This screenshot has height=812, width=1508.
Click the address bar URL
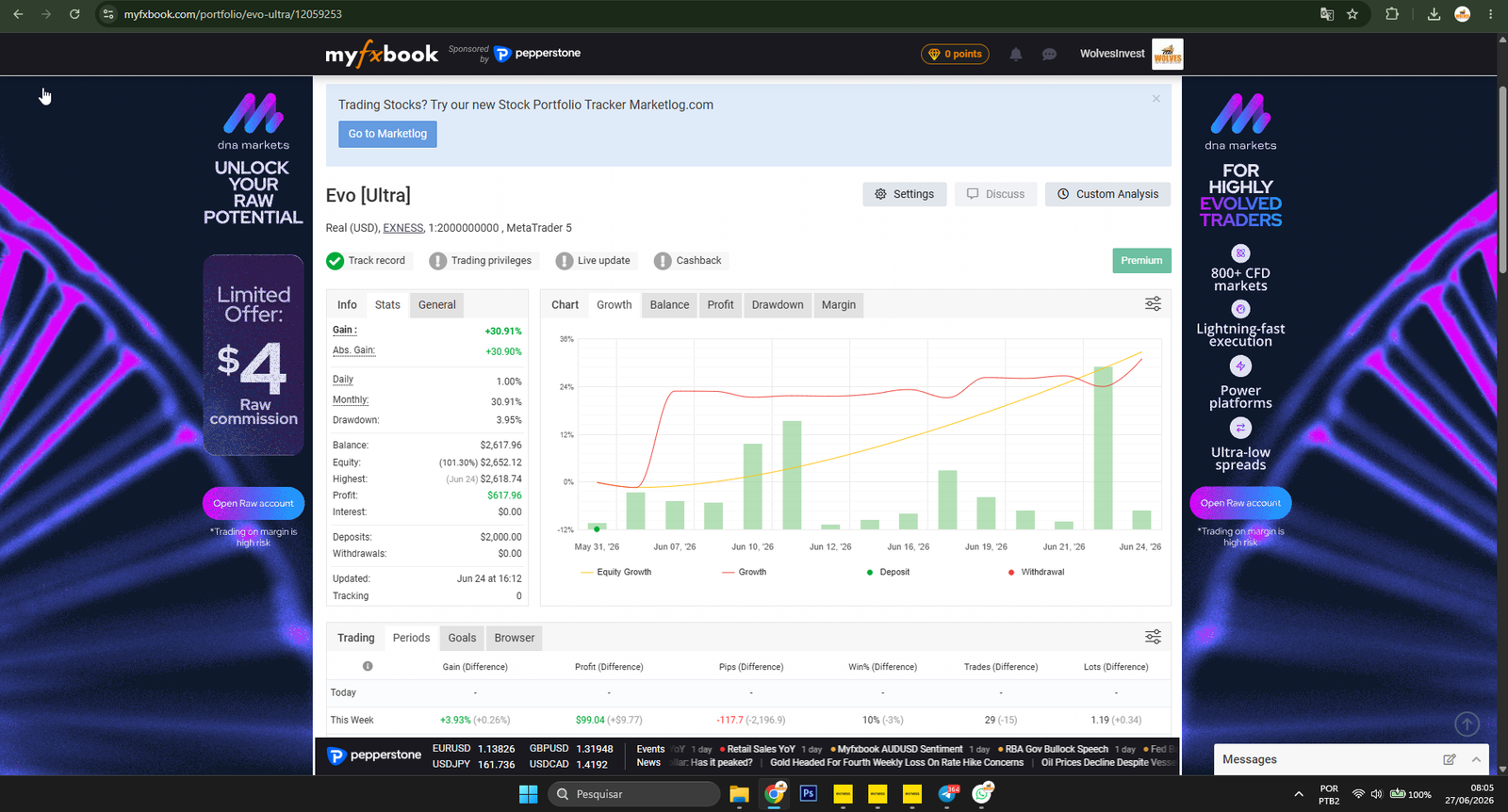pos(233,14)
